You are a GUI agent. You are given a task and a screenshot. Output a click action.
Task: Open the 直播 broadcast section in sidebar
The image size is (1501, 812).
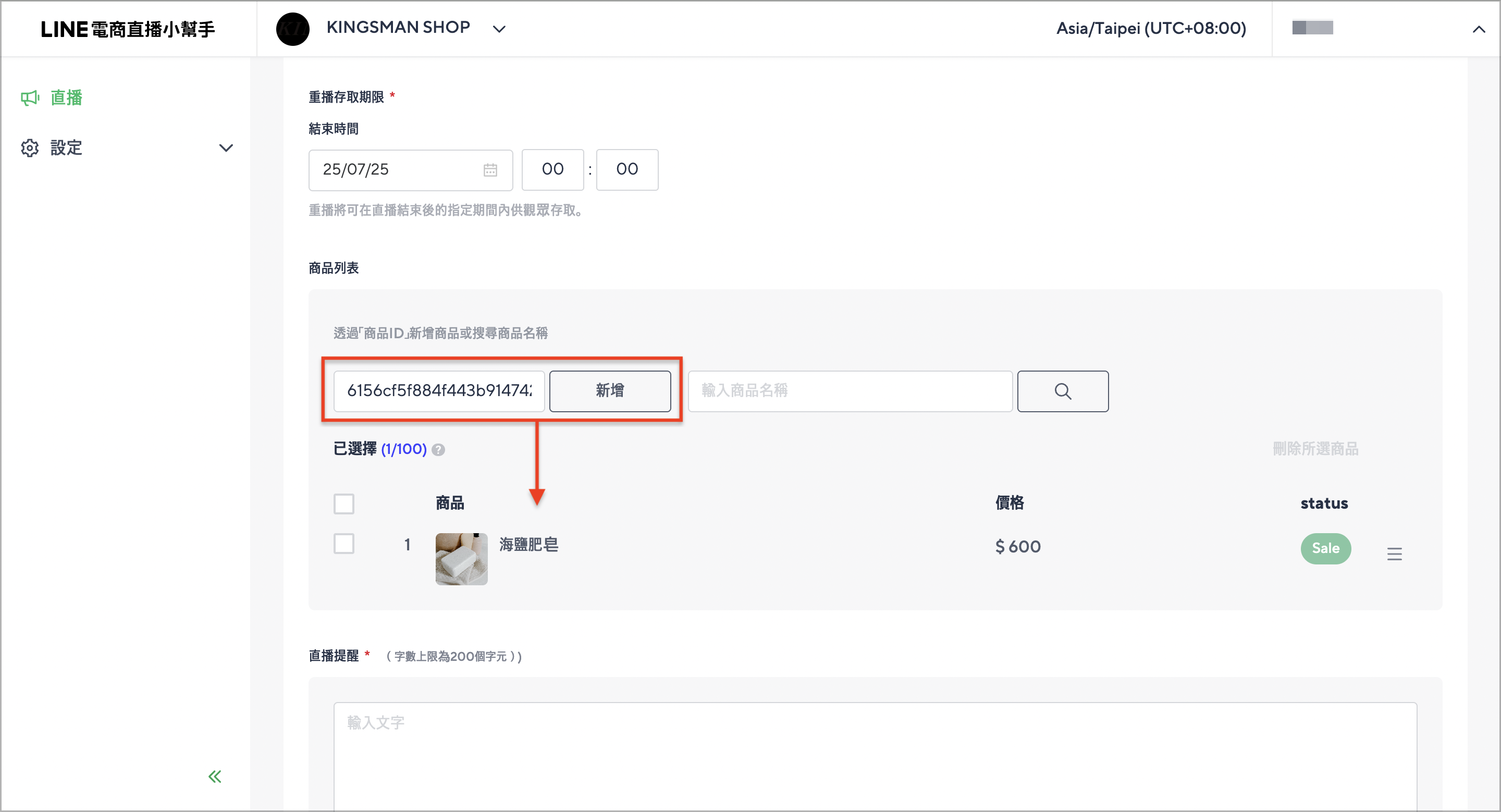66,98
